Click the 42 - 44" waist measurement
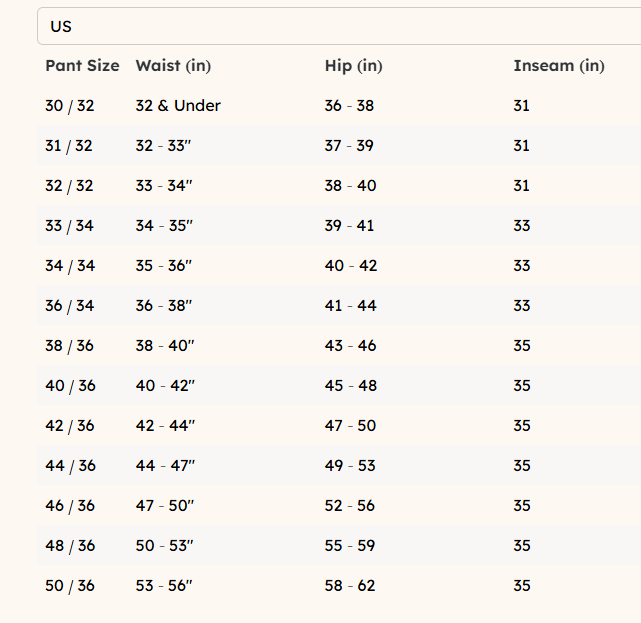This screenshot has width=641, height=623. click(165, 426)
